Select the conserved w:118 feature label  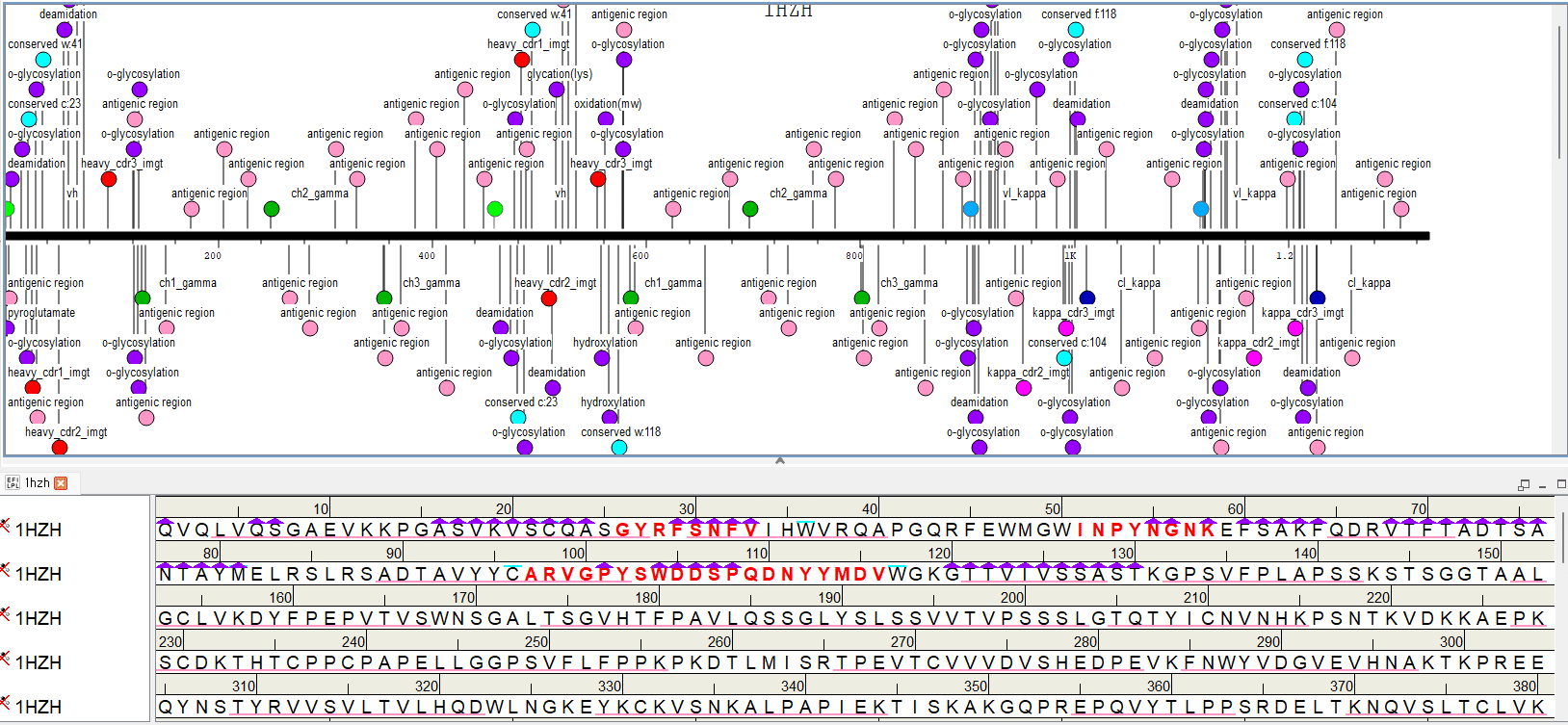[621, 432]
